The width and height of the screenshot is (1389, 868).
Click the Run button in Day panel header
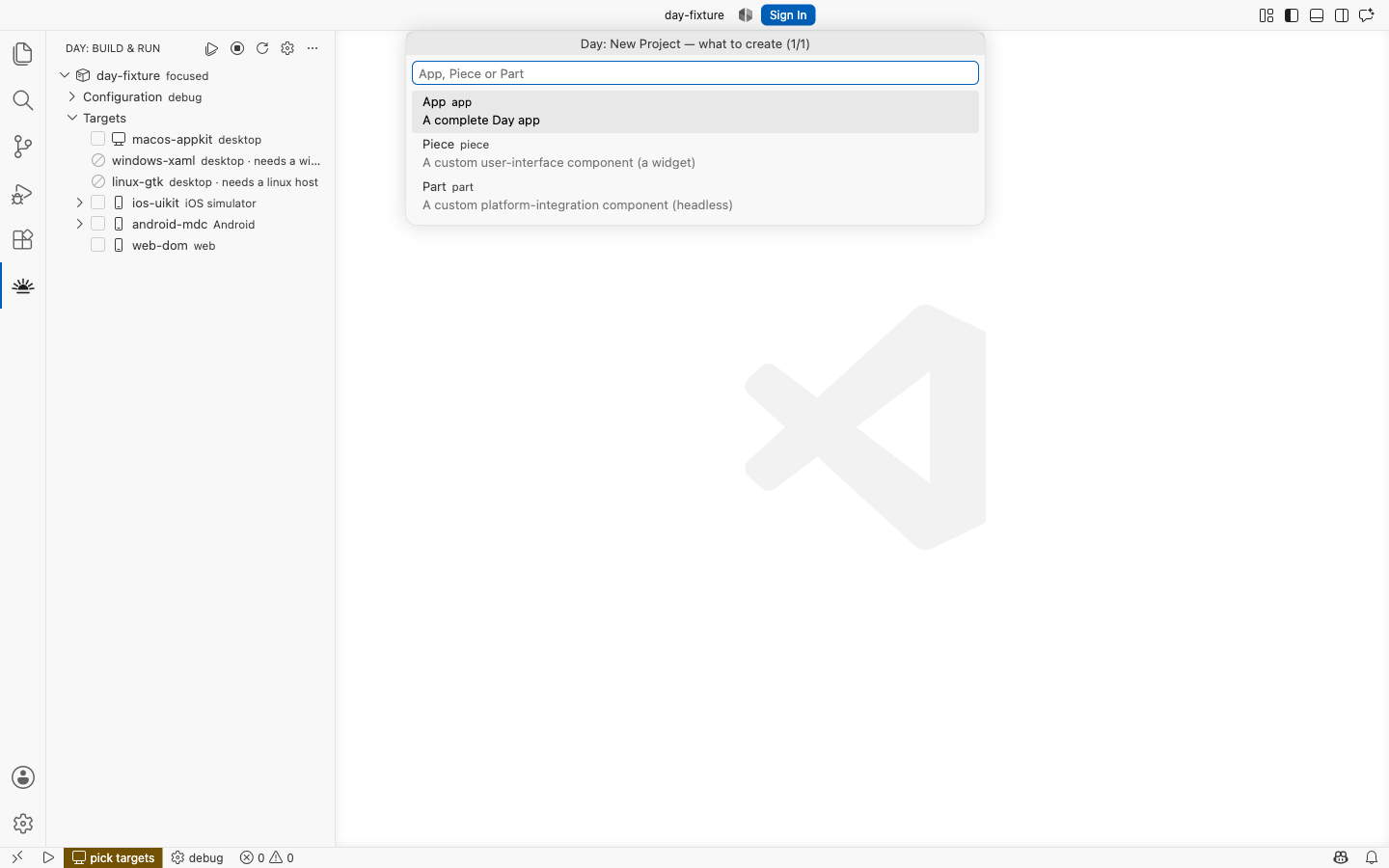coord(211,48)
